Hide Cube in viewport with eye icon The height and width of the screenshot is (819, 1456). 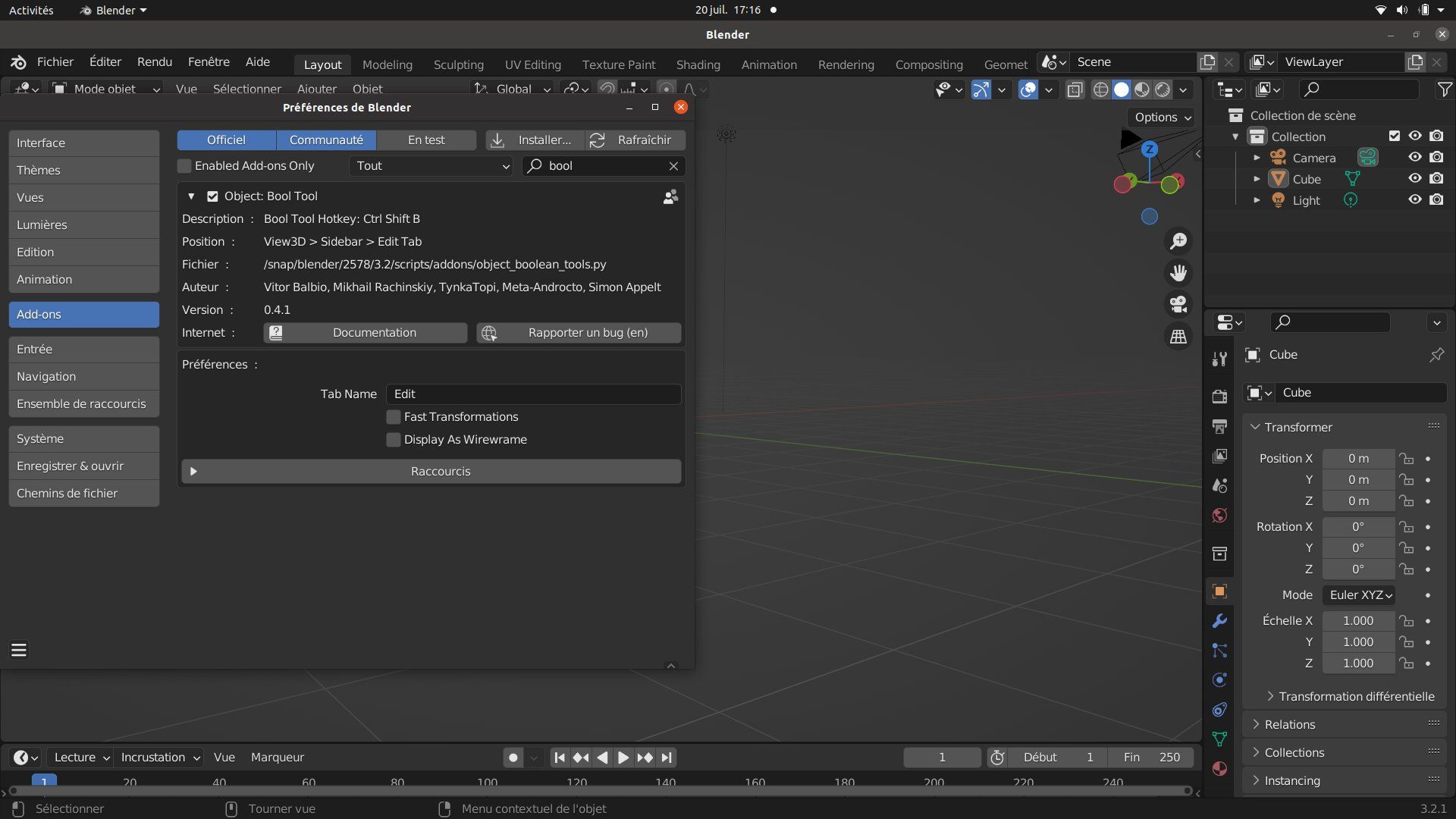click(1415, 179)
